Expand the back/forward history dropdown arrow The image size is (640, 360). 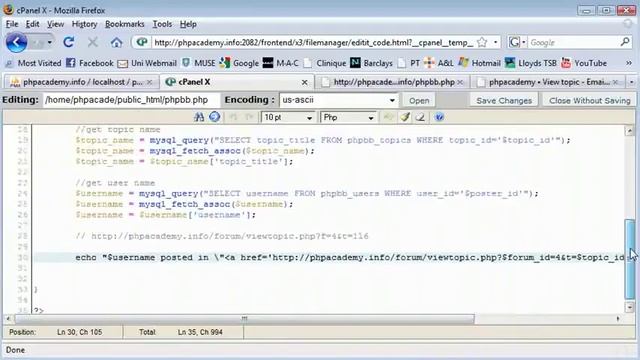pyautogui.click(x=49, y=42)
